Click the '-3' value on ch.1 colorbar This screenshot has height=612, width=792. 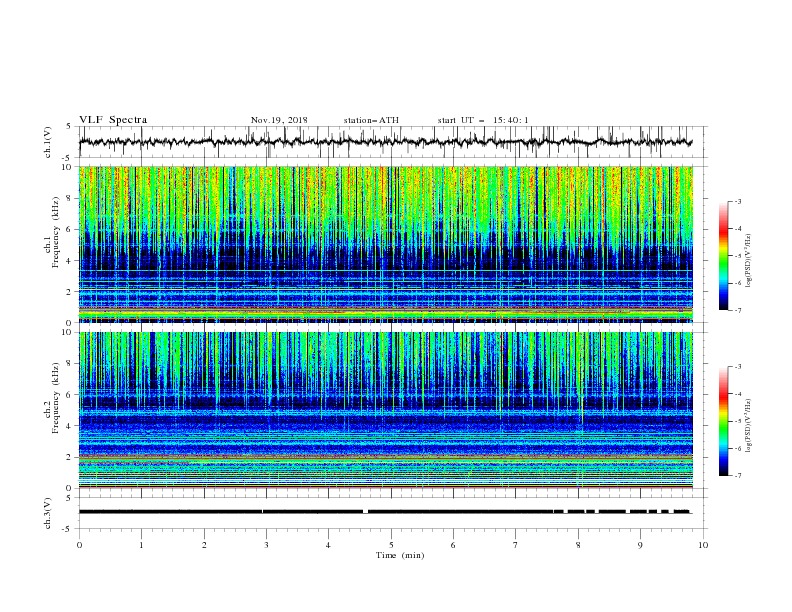(737, 201)
